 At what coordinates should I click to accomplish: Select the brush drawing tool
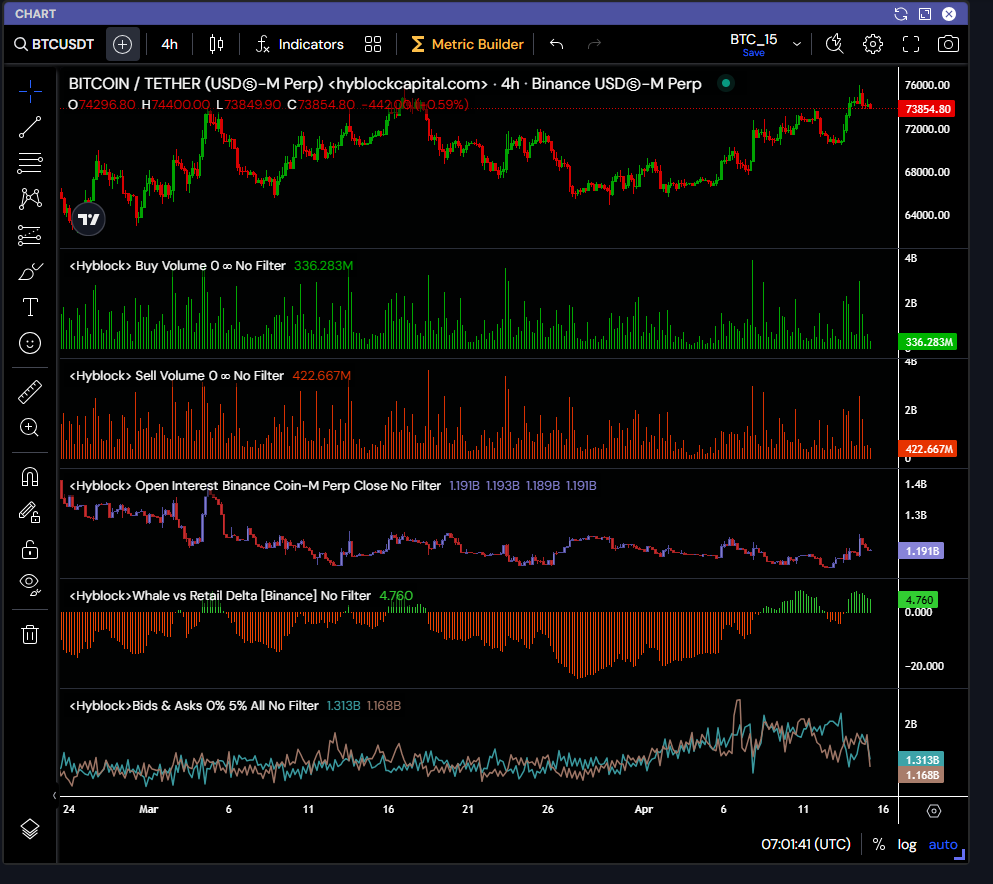pos(30,272)
